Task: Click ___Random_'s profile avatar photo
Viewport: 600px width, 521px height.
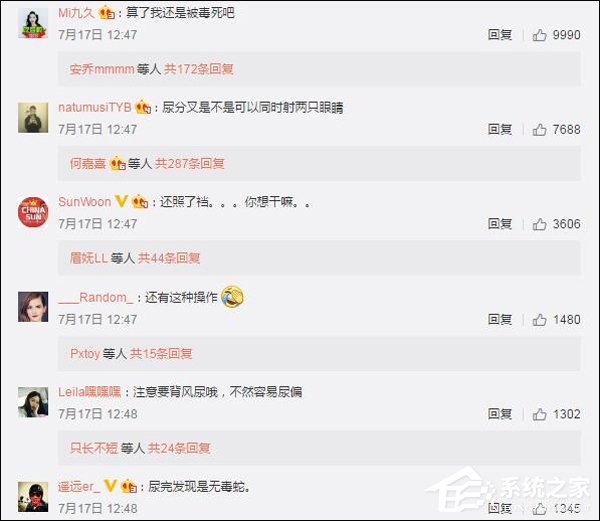Action: pyautogui.click(x=33, y=307)
